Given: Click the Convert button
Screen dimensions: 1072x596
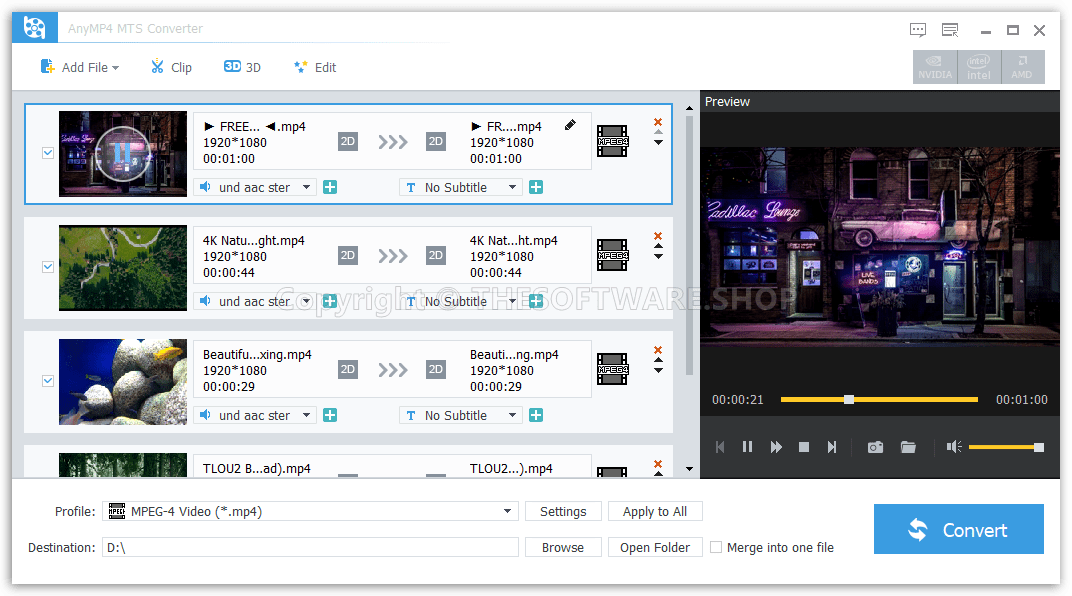Looking at the screenshot, I should (x=958, y=529).
